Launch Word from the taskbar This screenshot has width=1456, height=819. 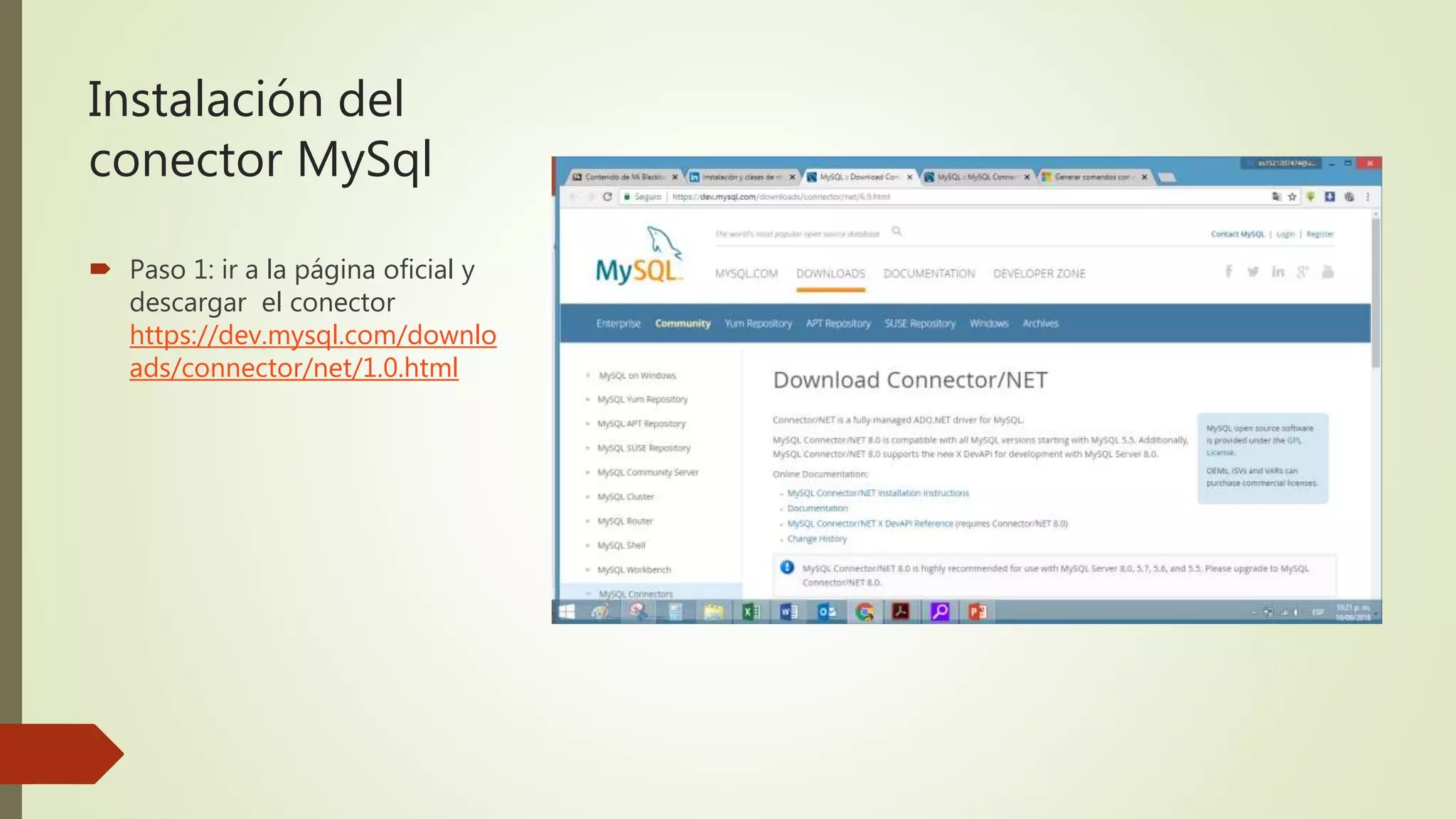788,612
